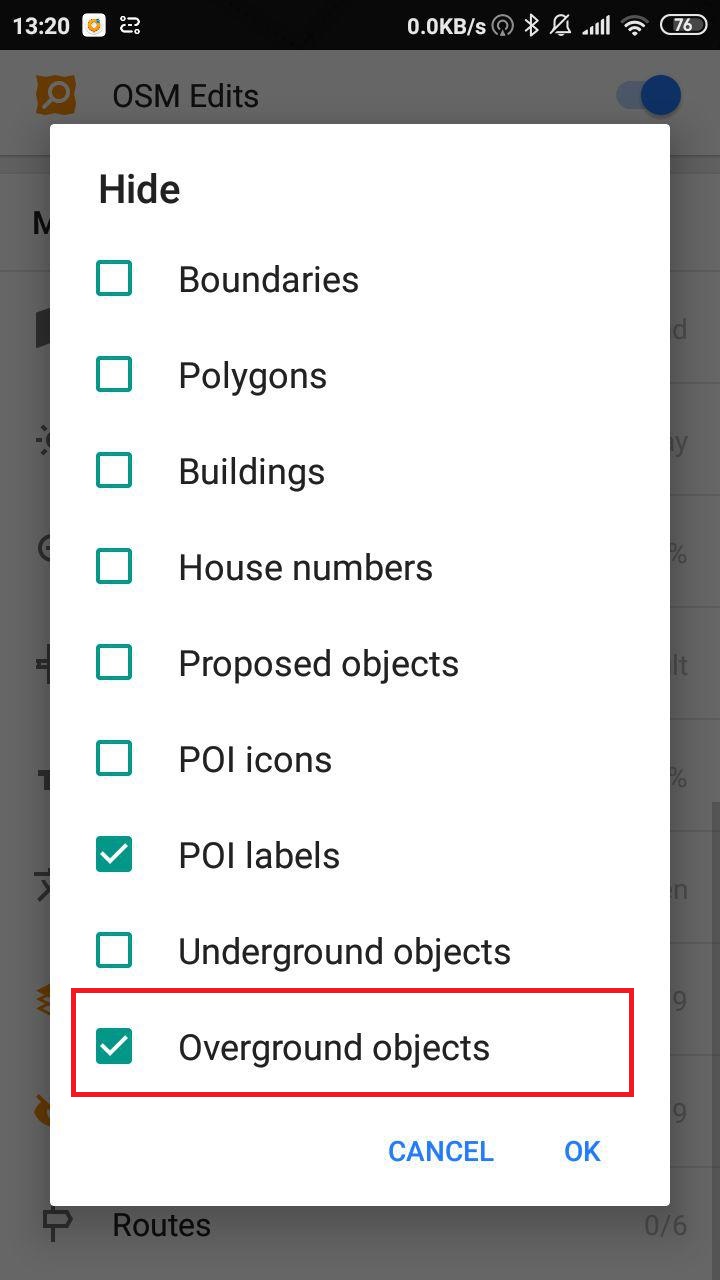
Task: Tick the Buildings checkbox
Action: click(114, 471)
